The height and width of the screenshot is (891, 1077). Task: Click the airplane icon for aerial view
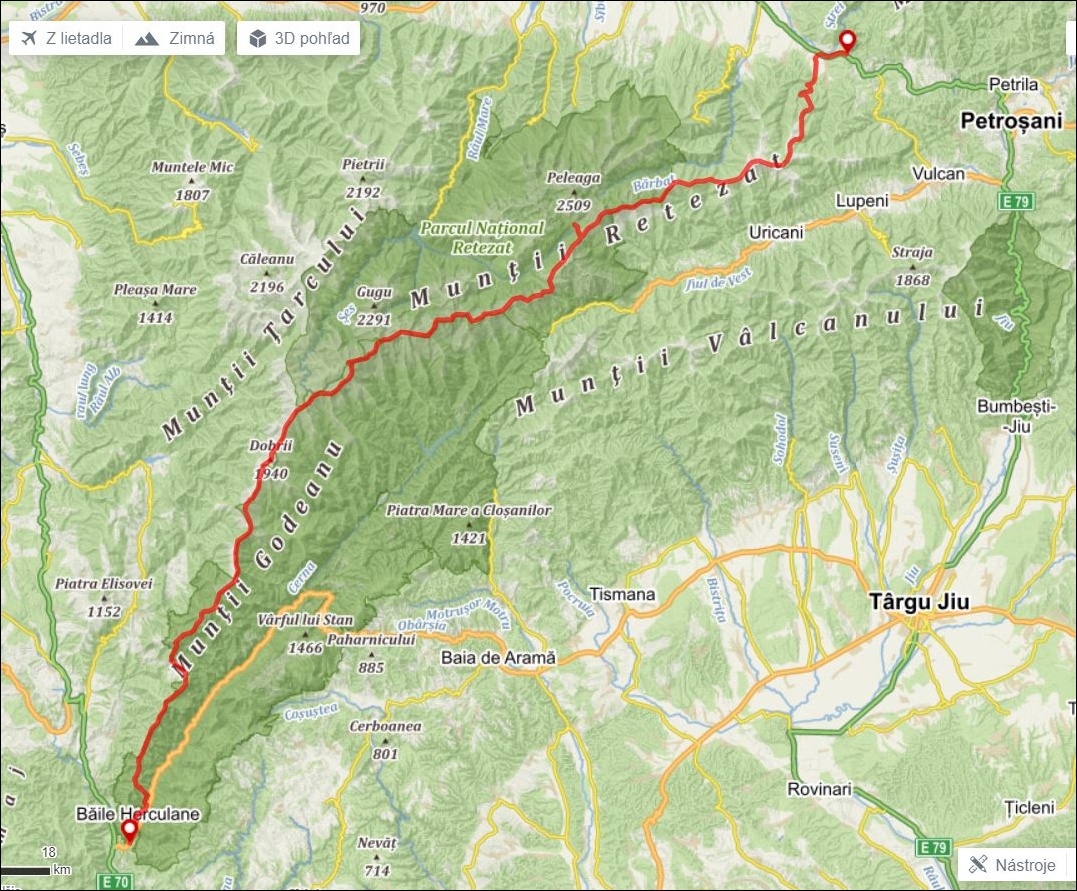point(28,38)
